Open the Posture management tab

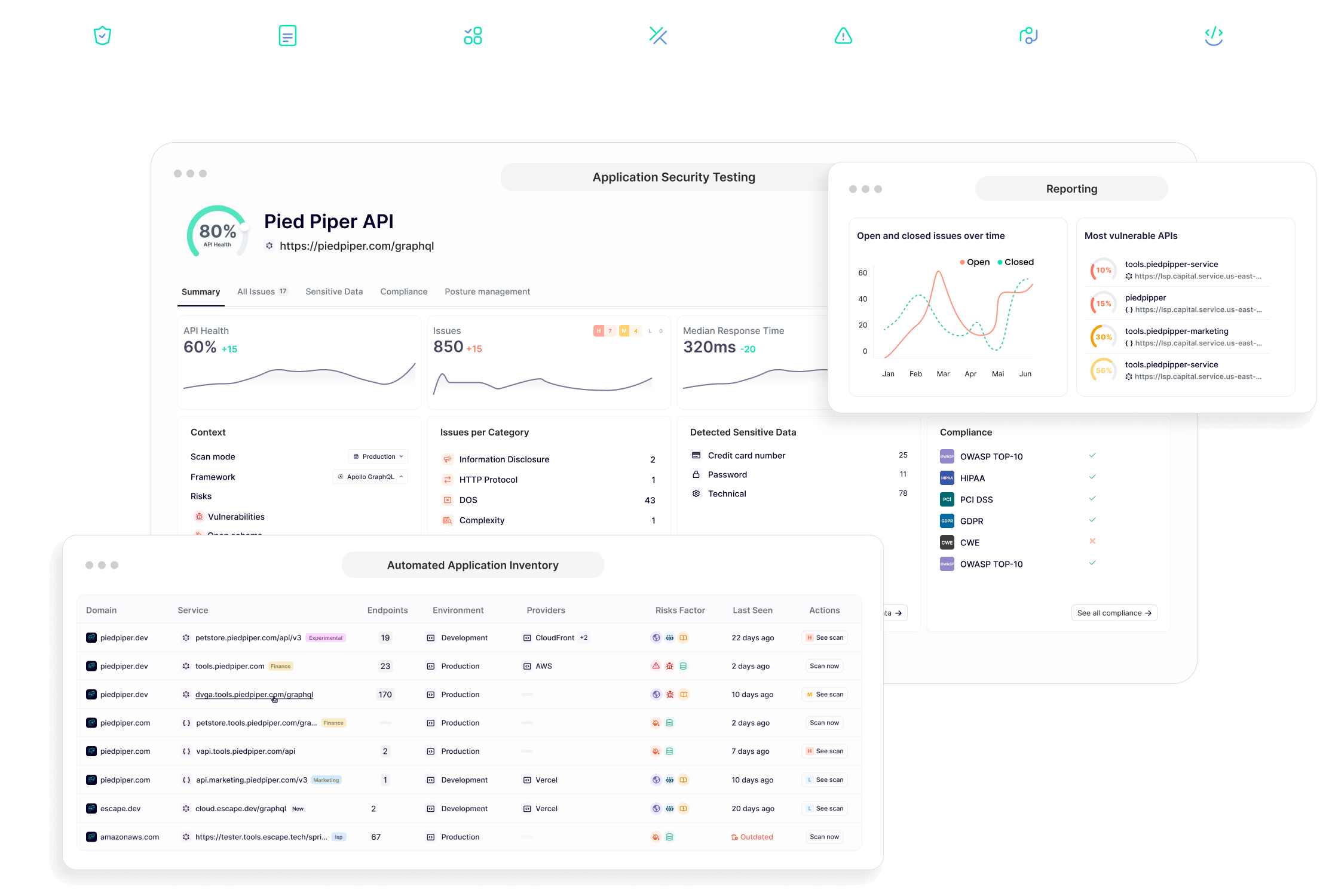coord(488,291)
